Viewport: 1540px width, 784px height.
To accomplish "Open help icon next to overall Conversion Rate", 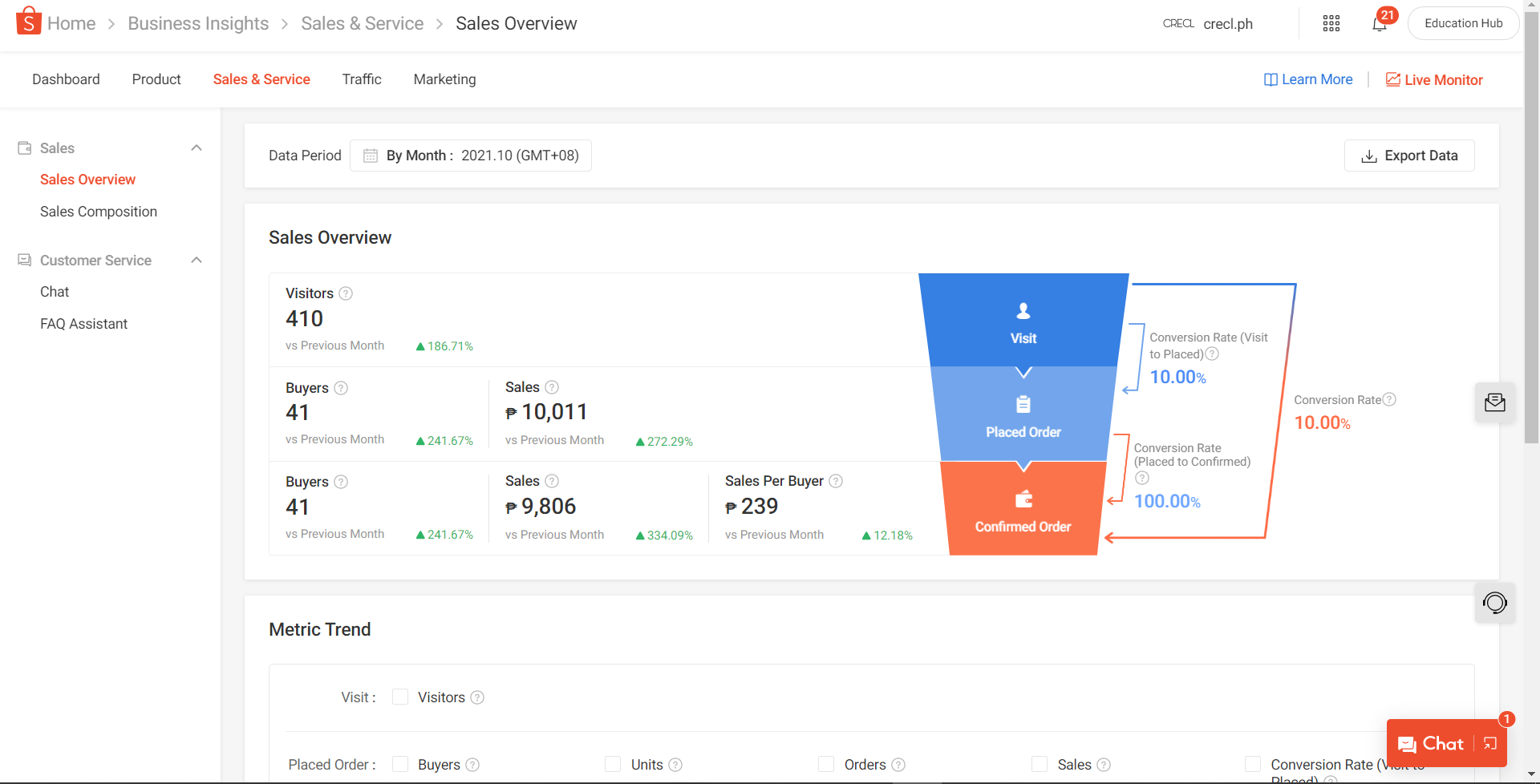I will [1389, 399].
